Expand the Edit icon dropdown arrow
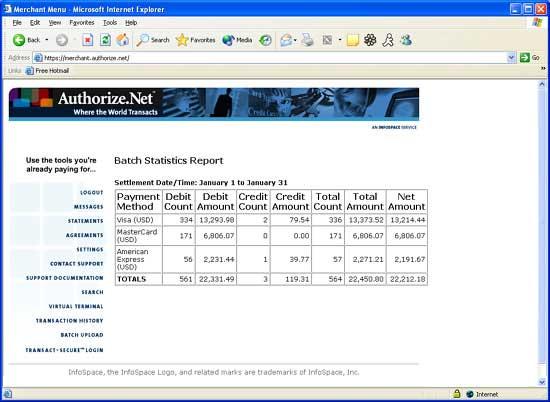Viewport: 550px width, 402px height. pyautogui.click(x=340, y=40)
